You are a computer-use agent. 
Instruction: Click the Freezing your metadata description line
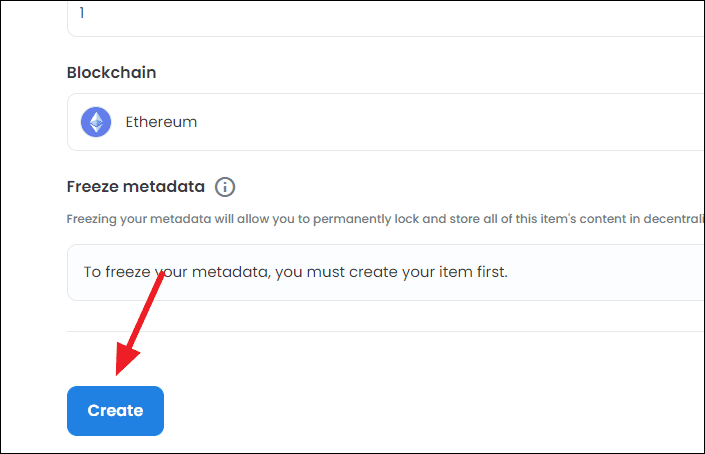pyautogui.click(x=385, y=219)
